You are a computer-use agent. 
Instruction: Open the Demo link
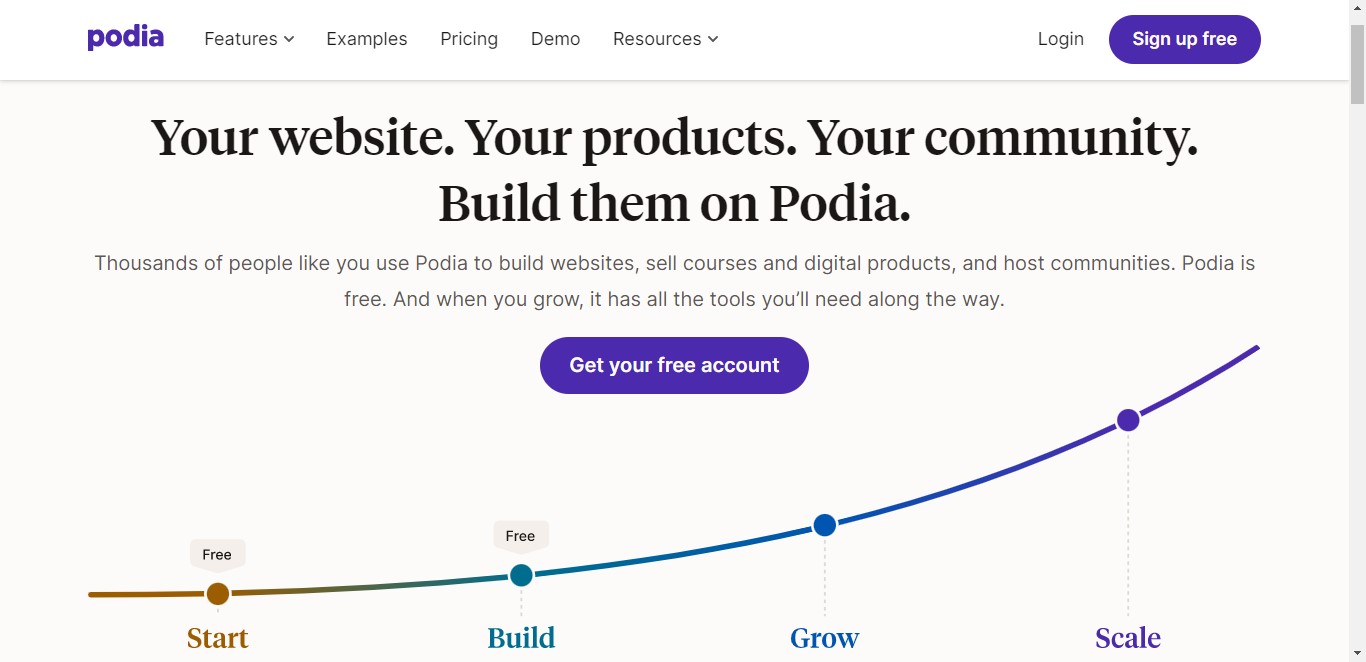coord(555,39)
